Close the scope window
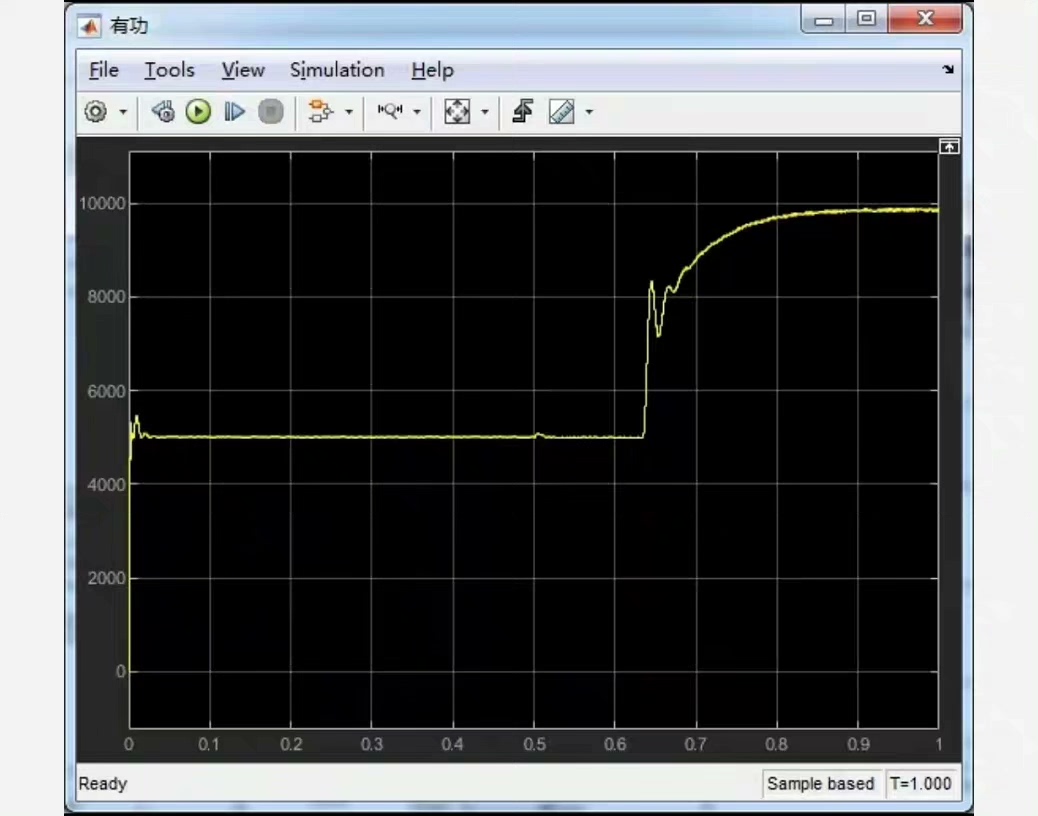 [x=925, y=19]
